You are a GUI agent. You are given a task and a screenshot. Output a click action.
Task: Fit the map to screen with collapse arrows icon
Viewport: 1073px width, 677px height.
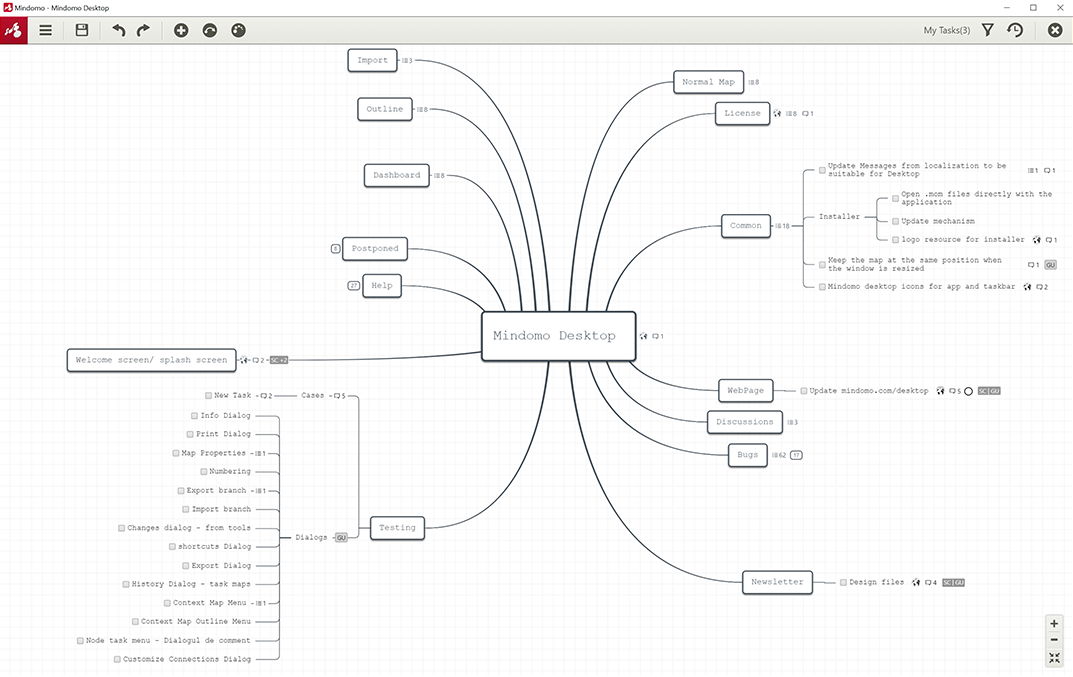point(1054,658)
